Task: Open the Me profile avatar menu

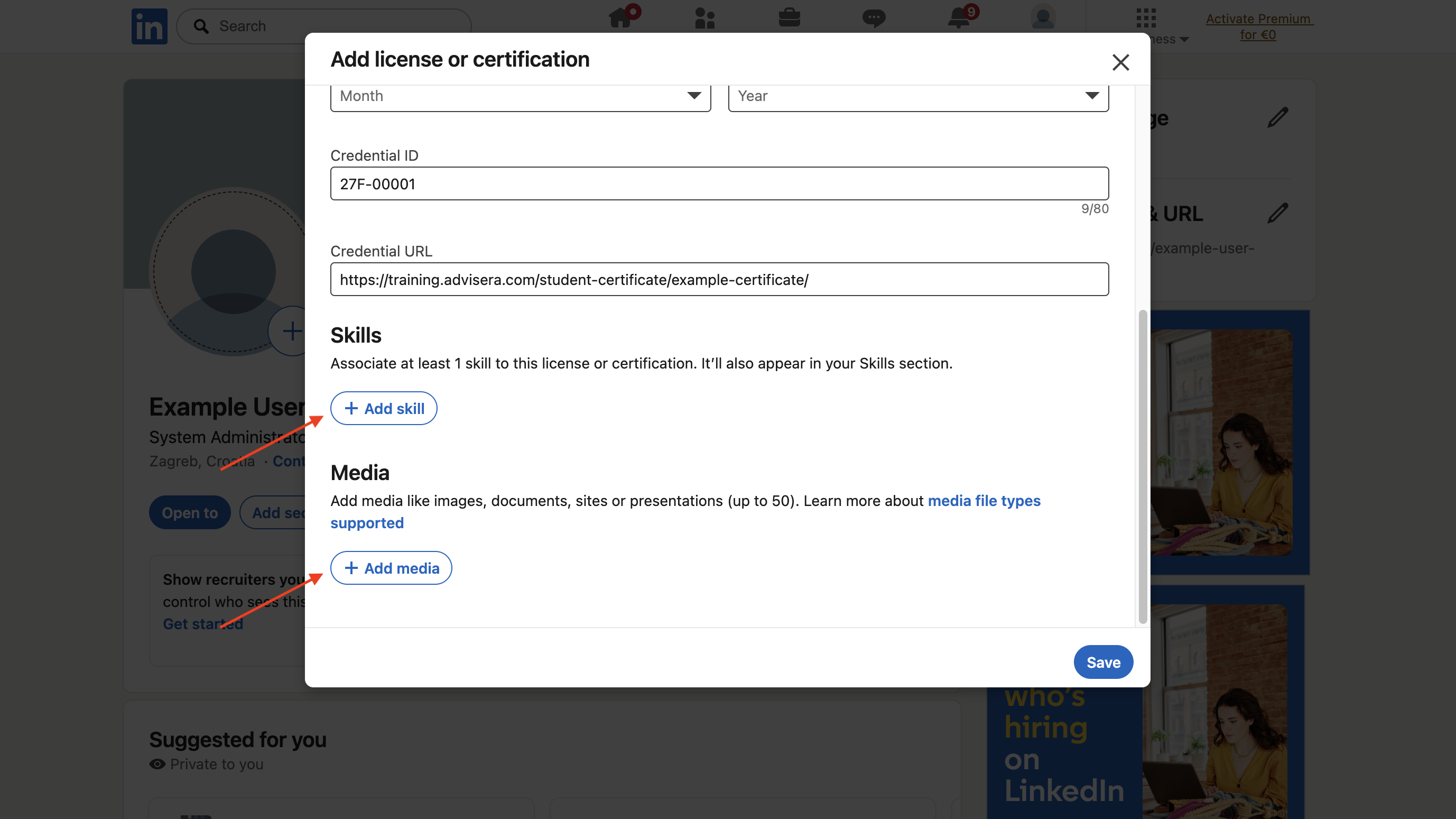Action: tap(1043, 17)
